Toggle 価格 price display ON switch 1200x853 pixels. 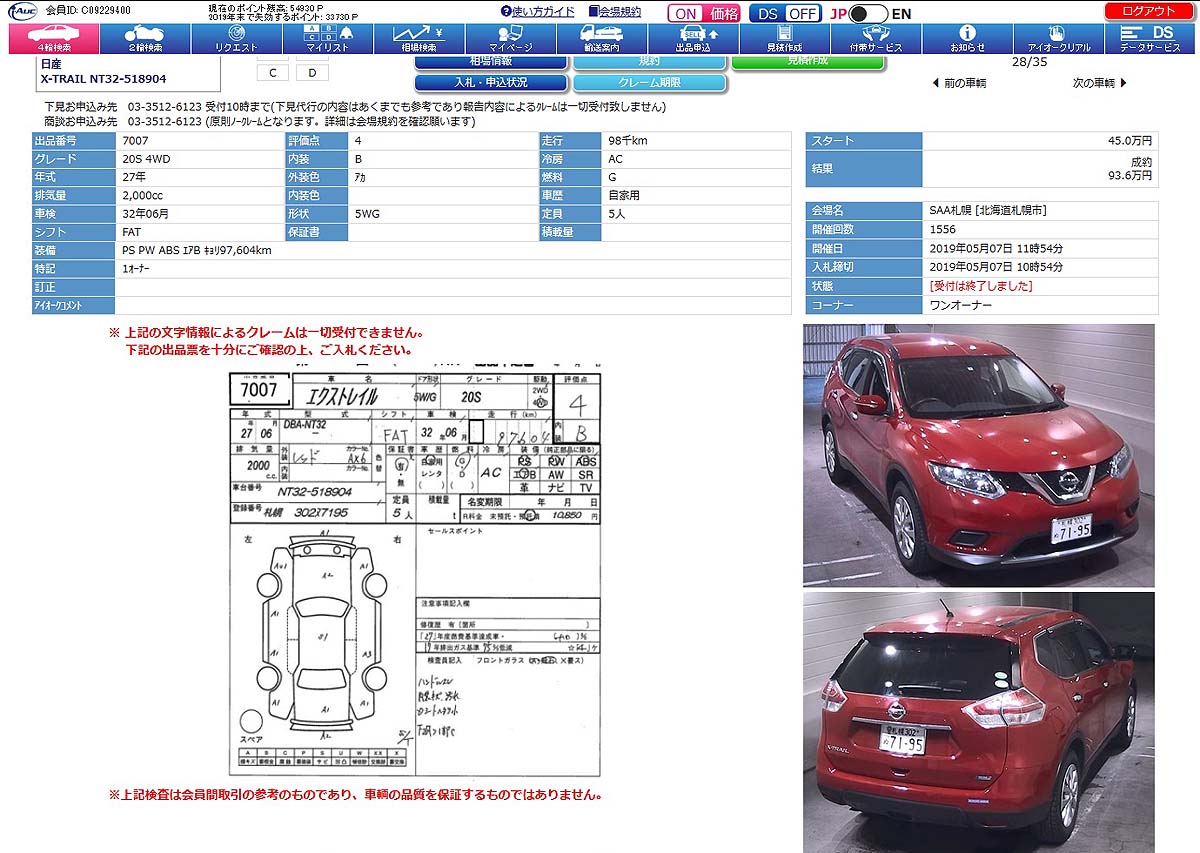pyautogui.click(x=705, y=13)
